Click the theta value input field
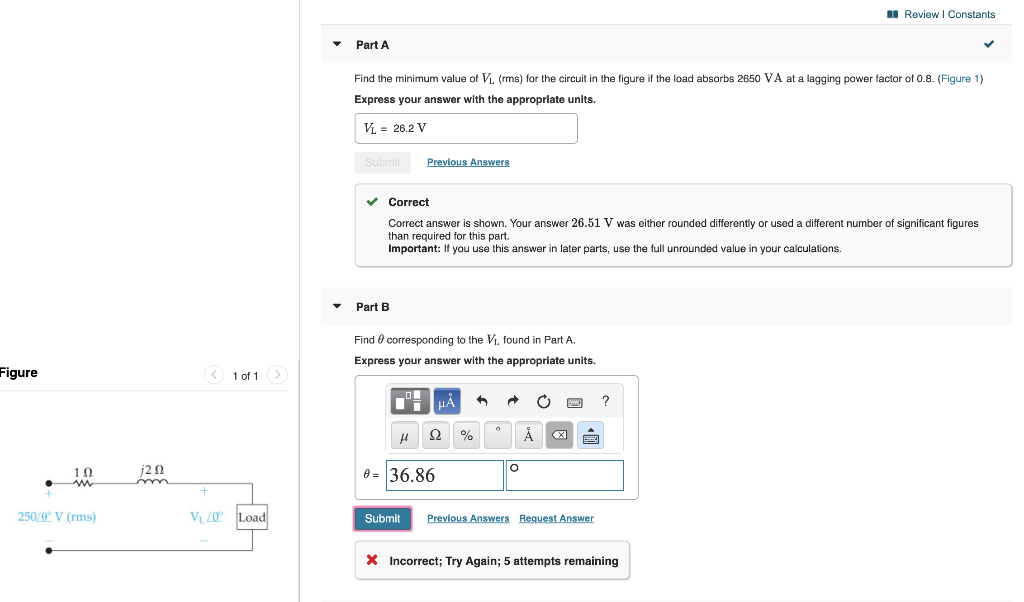The height and width of the screenshot is (602, 1024). click(445, 475)
